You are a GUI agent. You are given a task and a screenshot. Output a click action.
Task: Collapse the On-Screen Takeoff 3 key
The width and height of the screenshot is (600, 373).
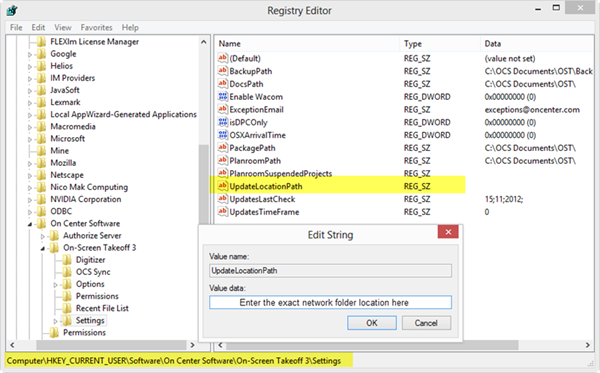point(43,249)
